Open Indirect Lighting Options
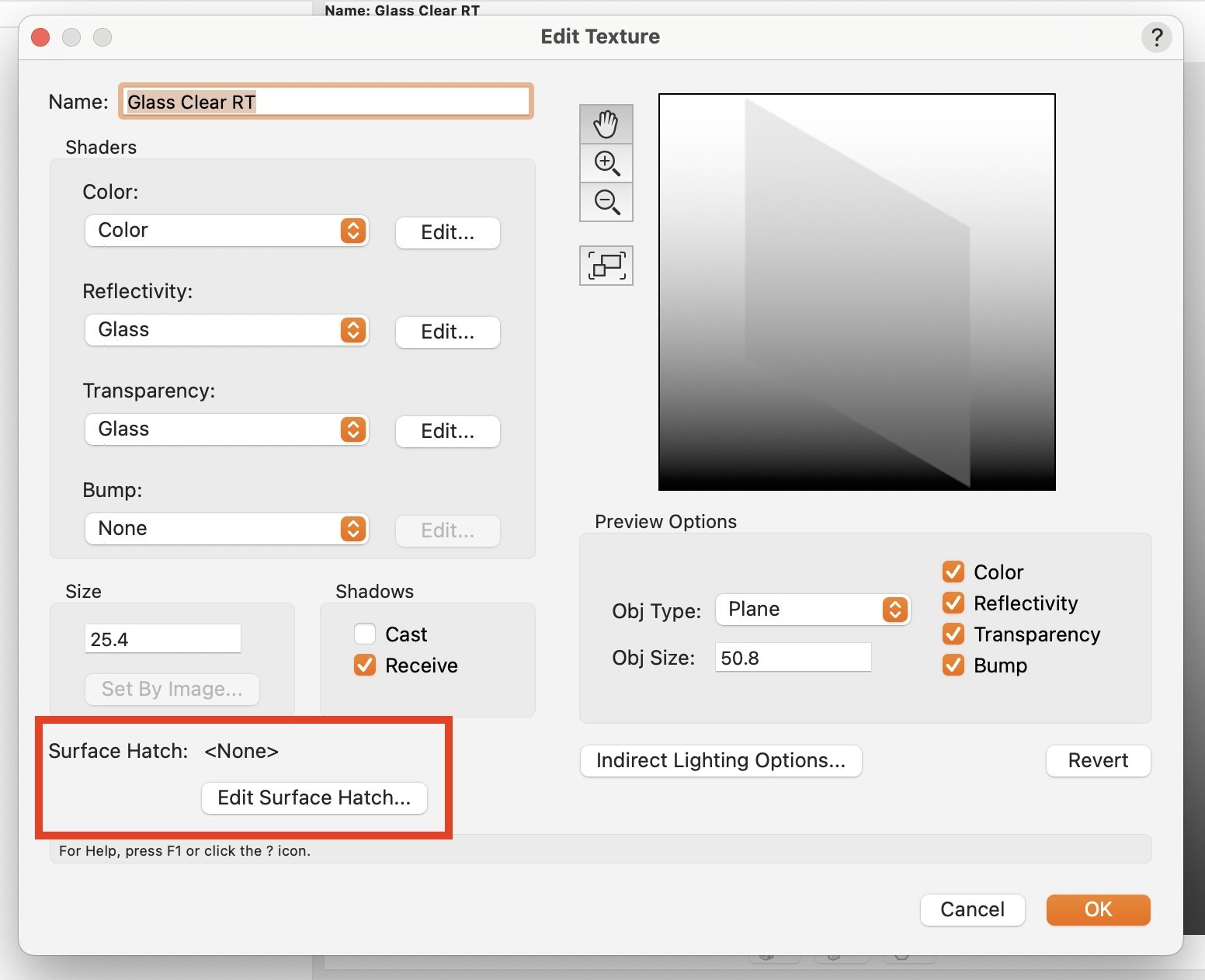1205x980 pixels. 721,760
